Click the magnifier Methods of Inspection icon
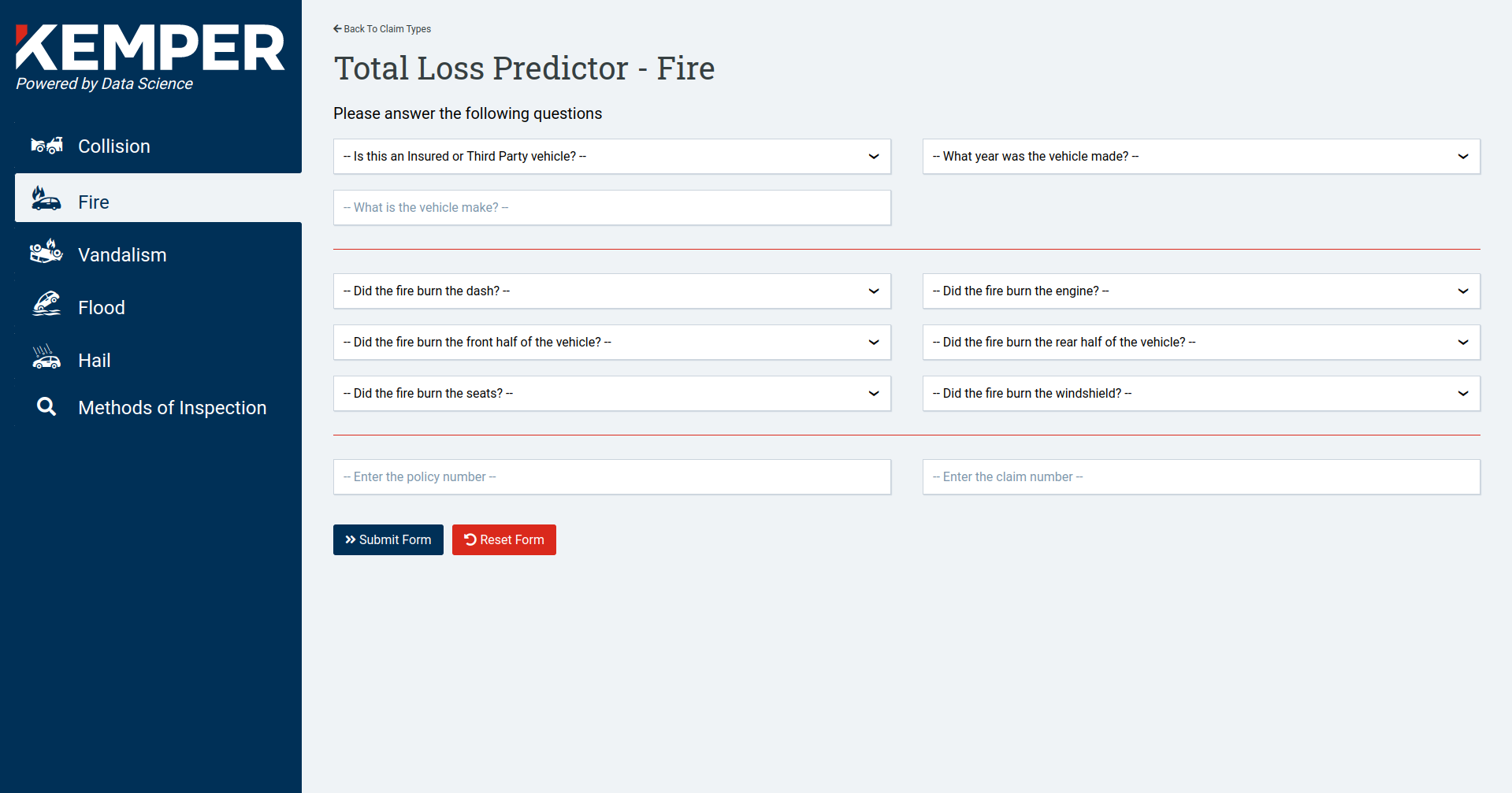The height and width of the screenshot is (793, 1512). point(46,406)
